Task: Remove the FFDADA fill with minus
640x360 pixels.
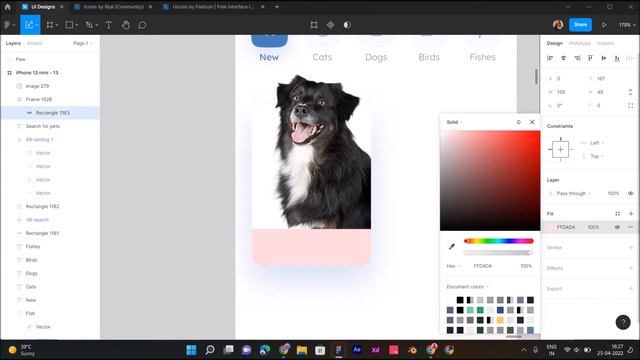Action: click(631, 227)
